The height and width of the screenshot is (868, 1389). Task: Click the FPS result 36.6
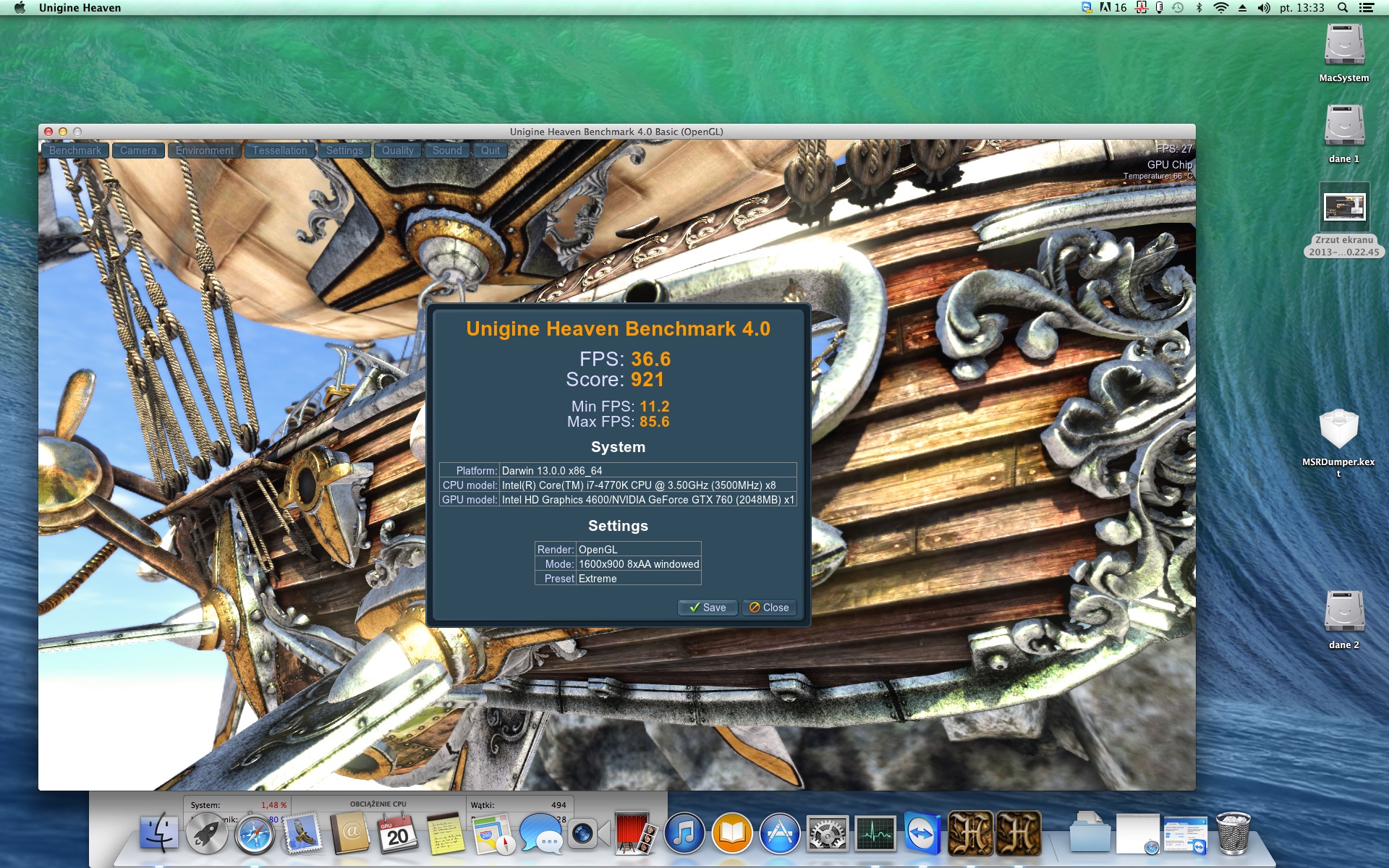(651, 359)
